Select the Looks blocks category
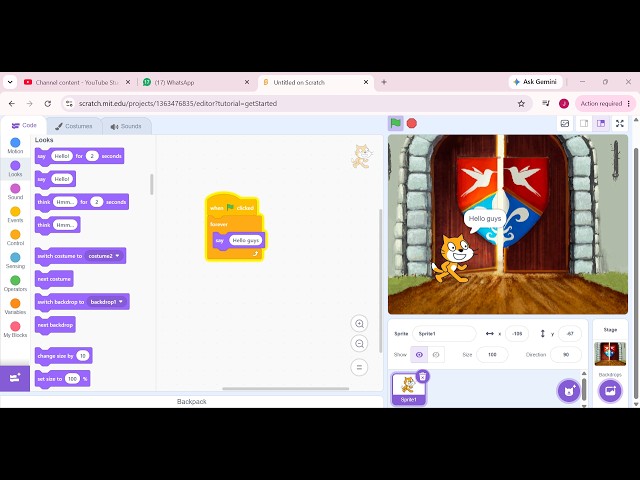 15,169
